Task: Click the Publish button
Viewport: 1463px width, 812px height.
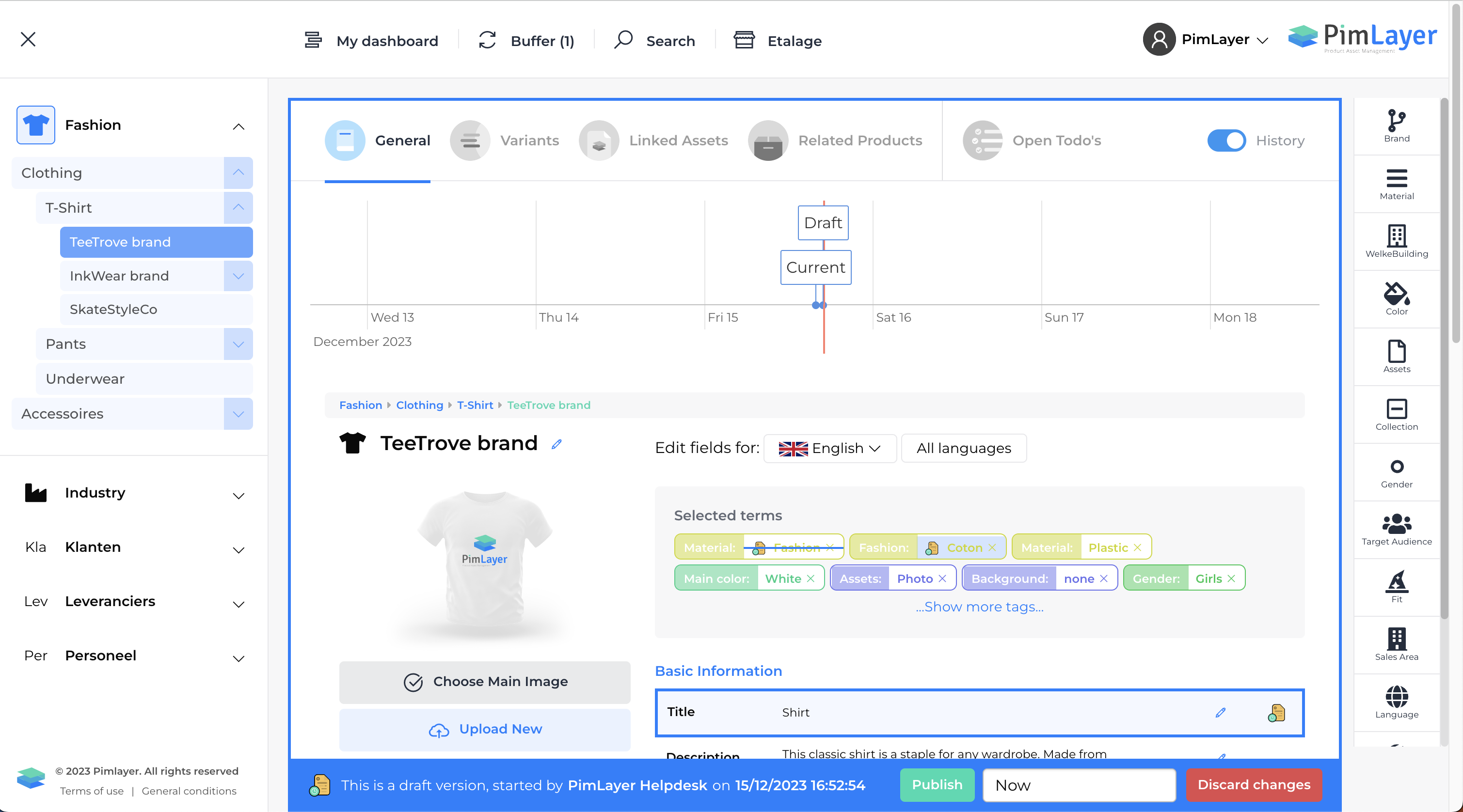Action: (937, 785)
